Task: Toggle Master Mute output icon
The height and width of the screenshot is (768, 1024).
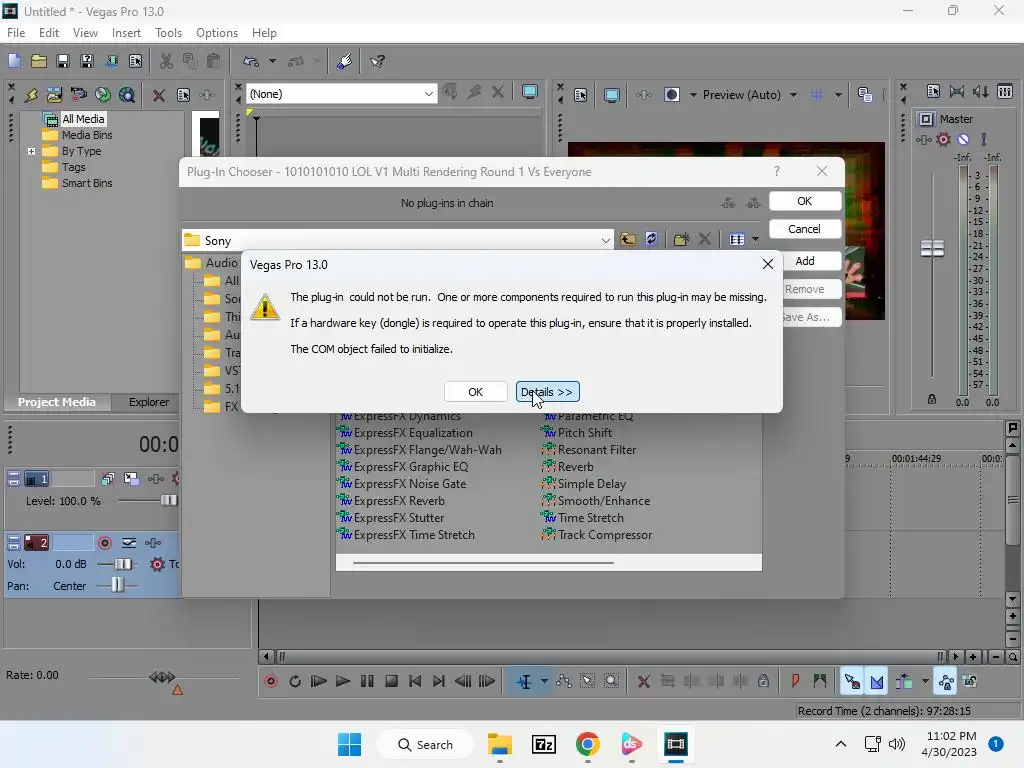Action: click(x=963, y=139)
